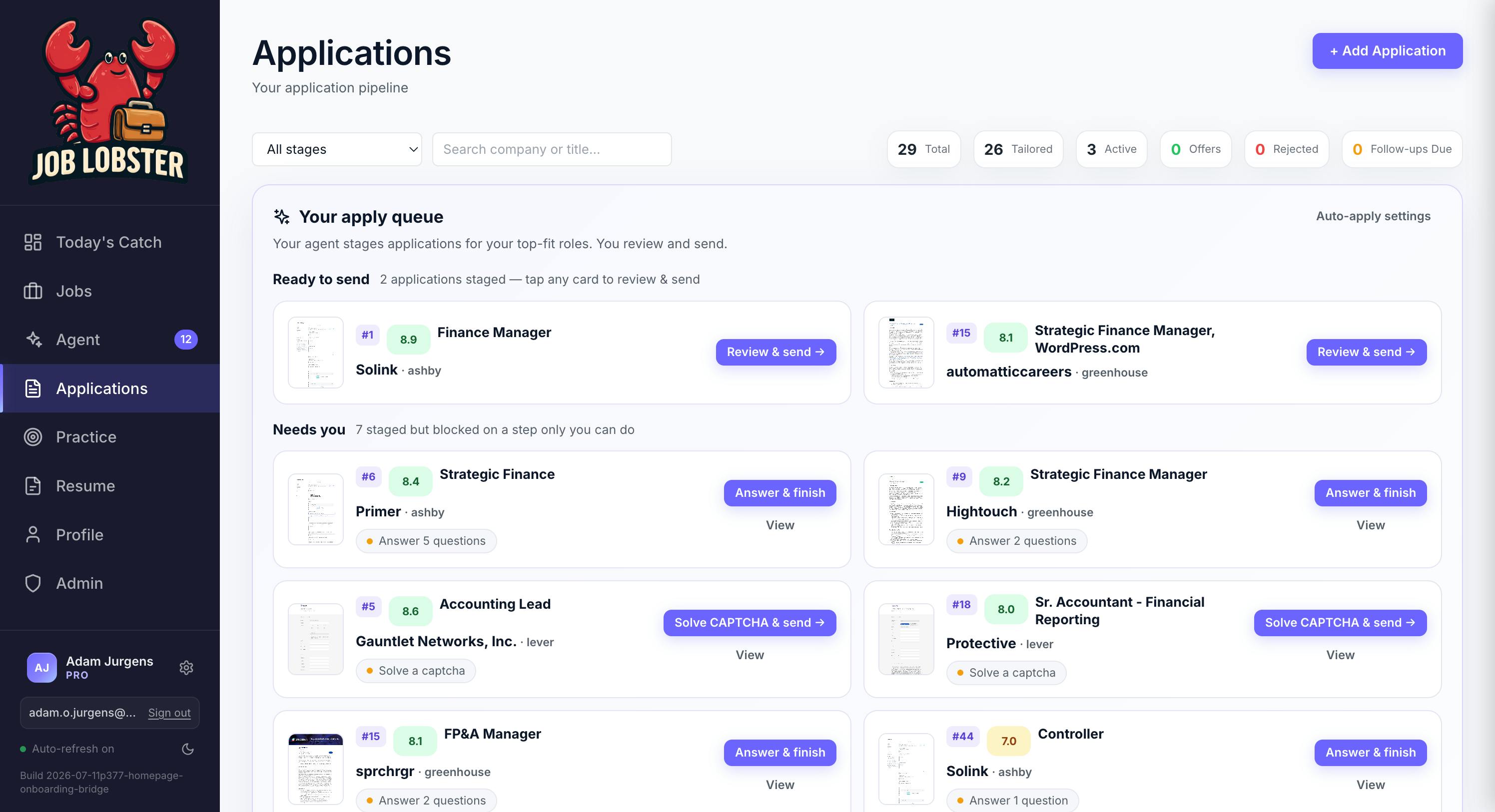Screen dimensions: 1495x812
Task: Click the Answer 2 questions tag on Hightouch
Action: point(1017,541)
